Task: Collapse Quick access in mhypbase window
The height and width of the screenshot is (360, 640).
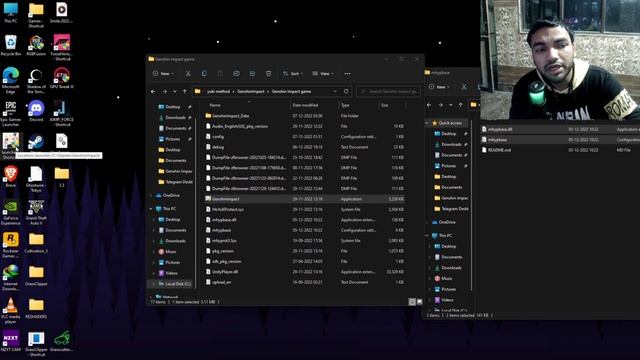Action: (x=427, y=123)
